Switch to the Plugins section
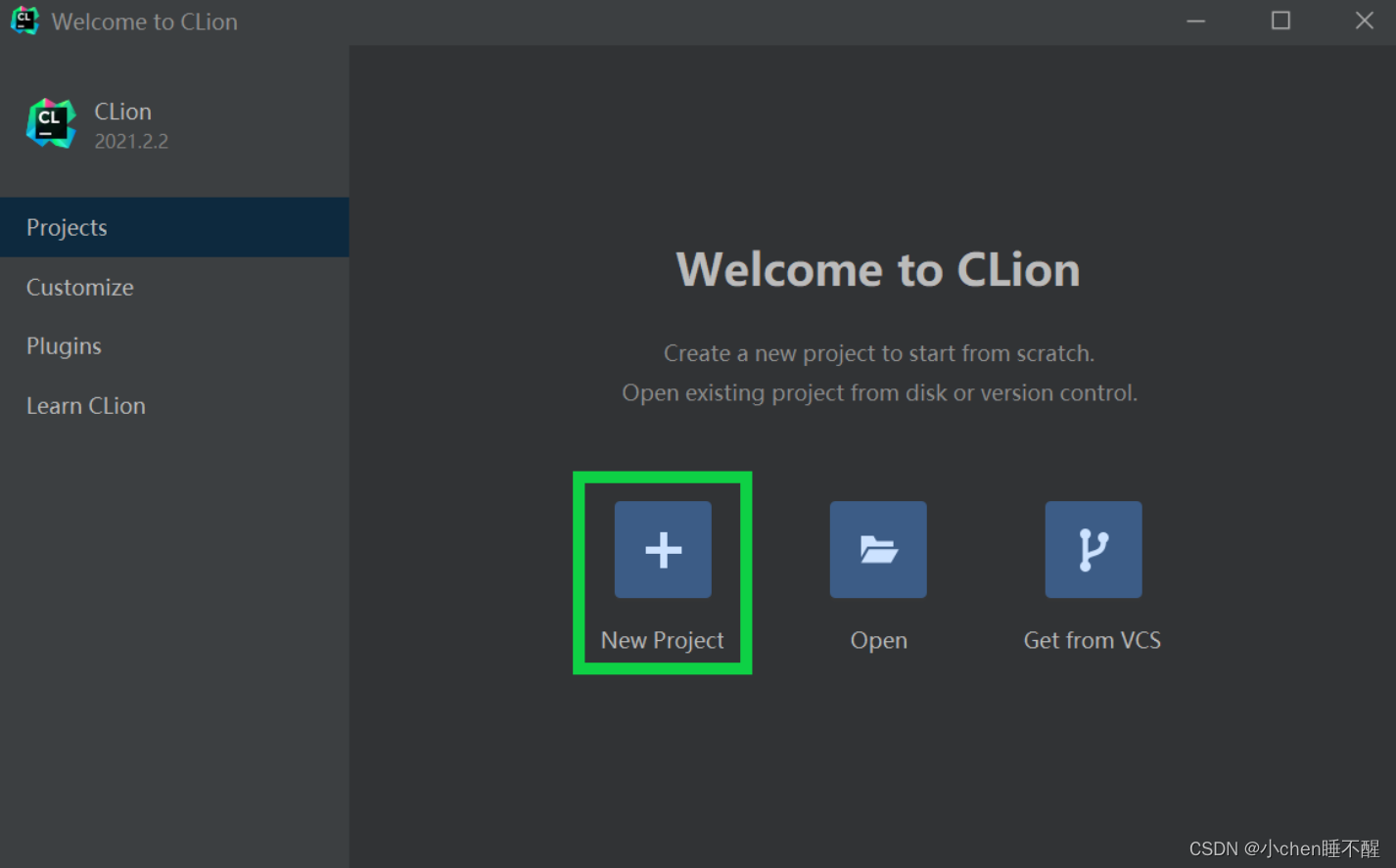Image resolution: width=1396 pixels, height=868 pixels. (174, 346)
